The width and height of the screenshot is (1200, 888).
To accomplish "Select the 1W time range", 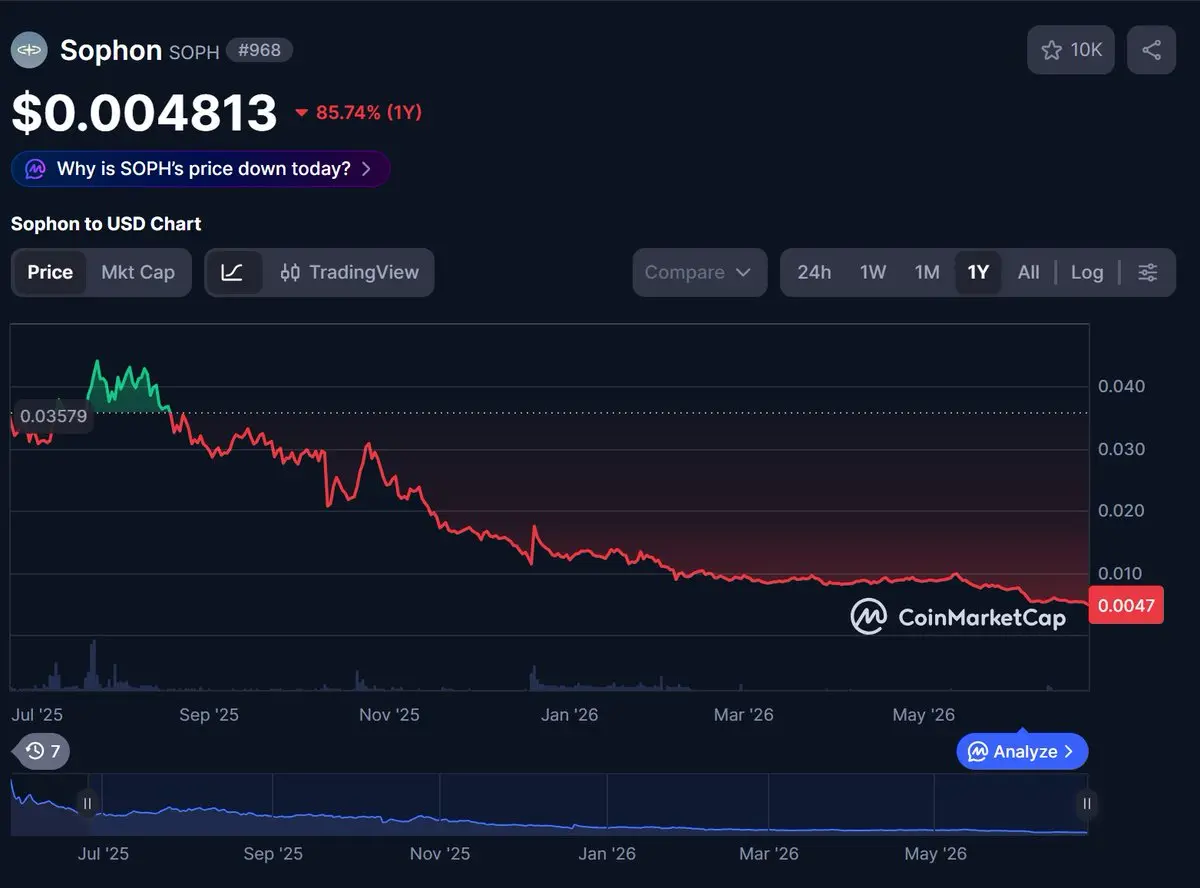I will pyautogui.click(x=873, y=272).
